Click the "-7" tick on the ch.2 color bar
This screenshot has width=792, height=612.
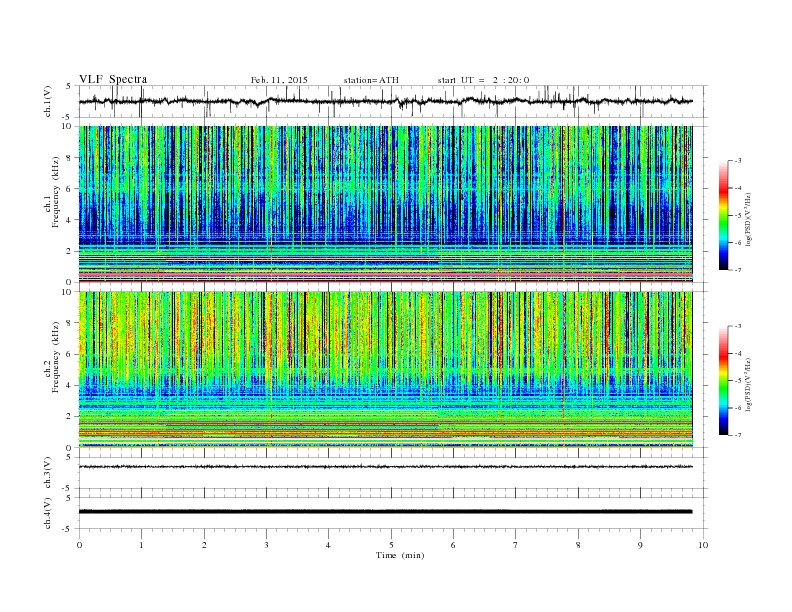[x=738, y=435]
